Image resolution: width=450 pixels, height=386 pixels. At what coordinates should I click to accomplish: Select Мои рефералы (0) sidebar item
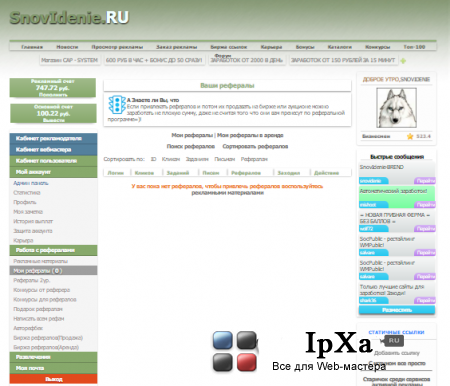(53, 271)
